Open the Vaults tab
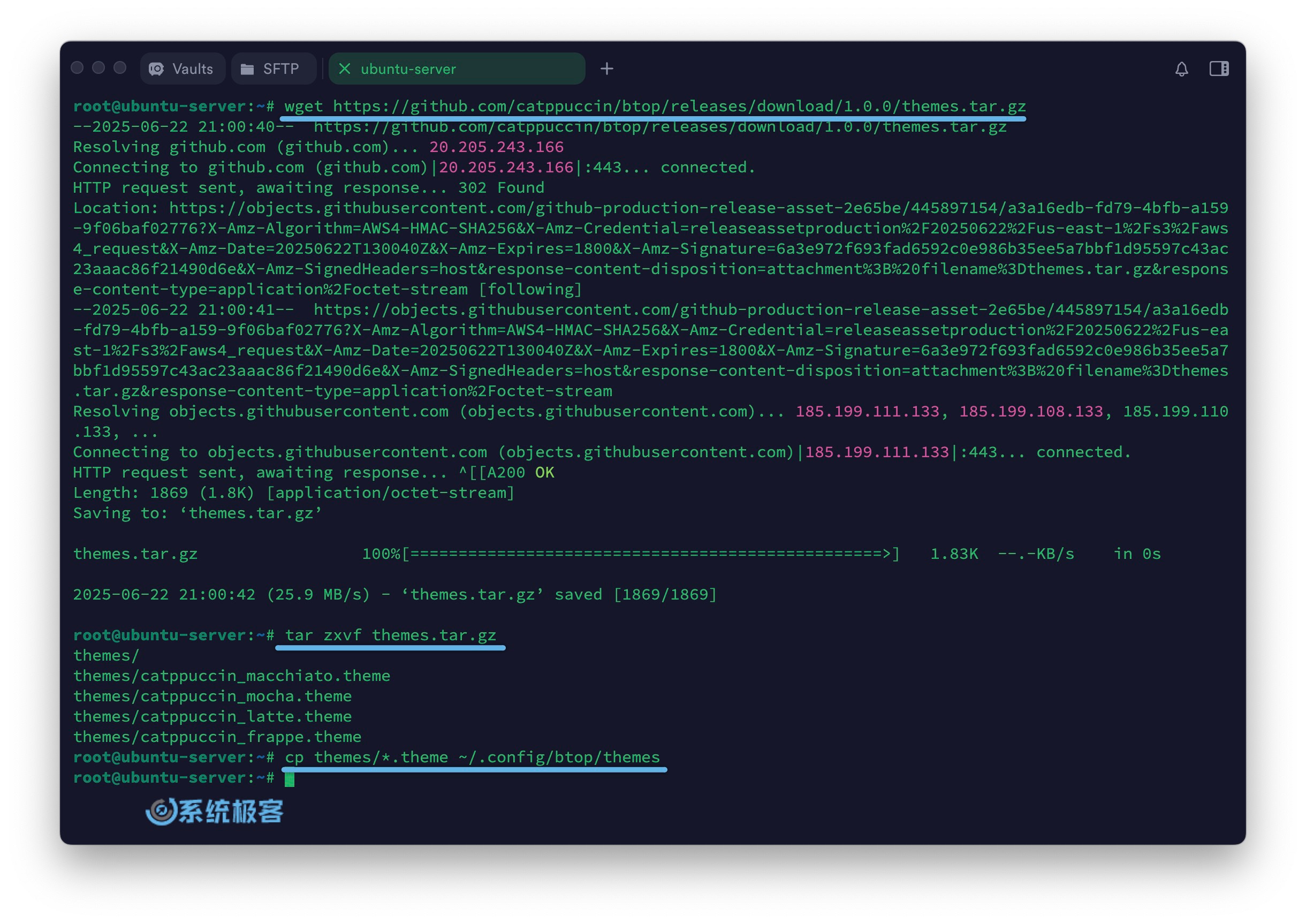1306x924 pixels. (x=182, y=69)
